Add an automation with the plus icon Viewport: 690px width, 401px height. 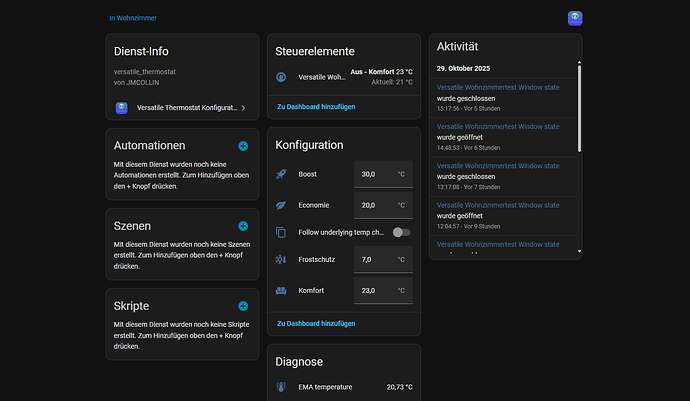tap(243, 146)
